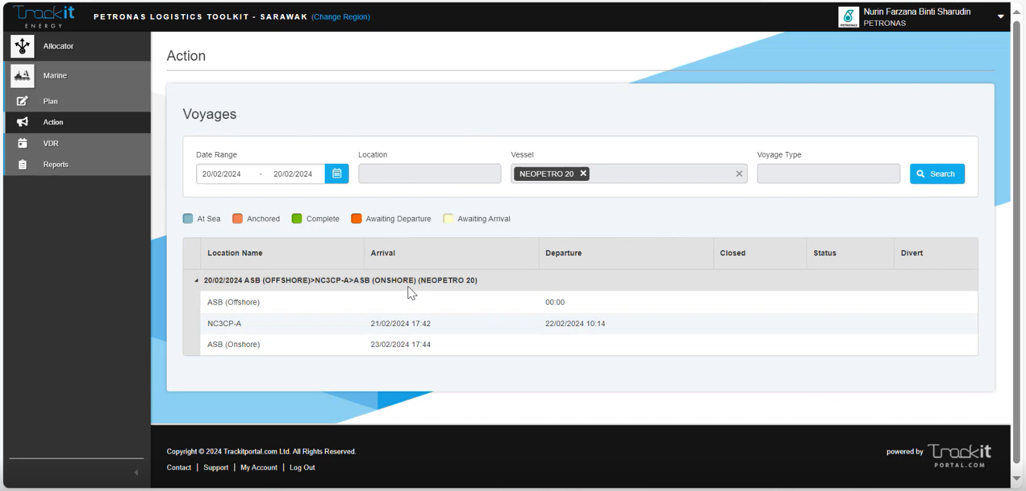Open the Vessel filter field
1026x491 pixels.
click(x=629, y=173)
